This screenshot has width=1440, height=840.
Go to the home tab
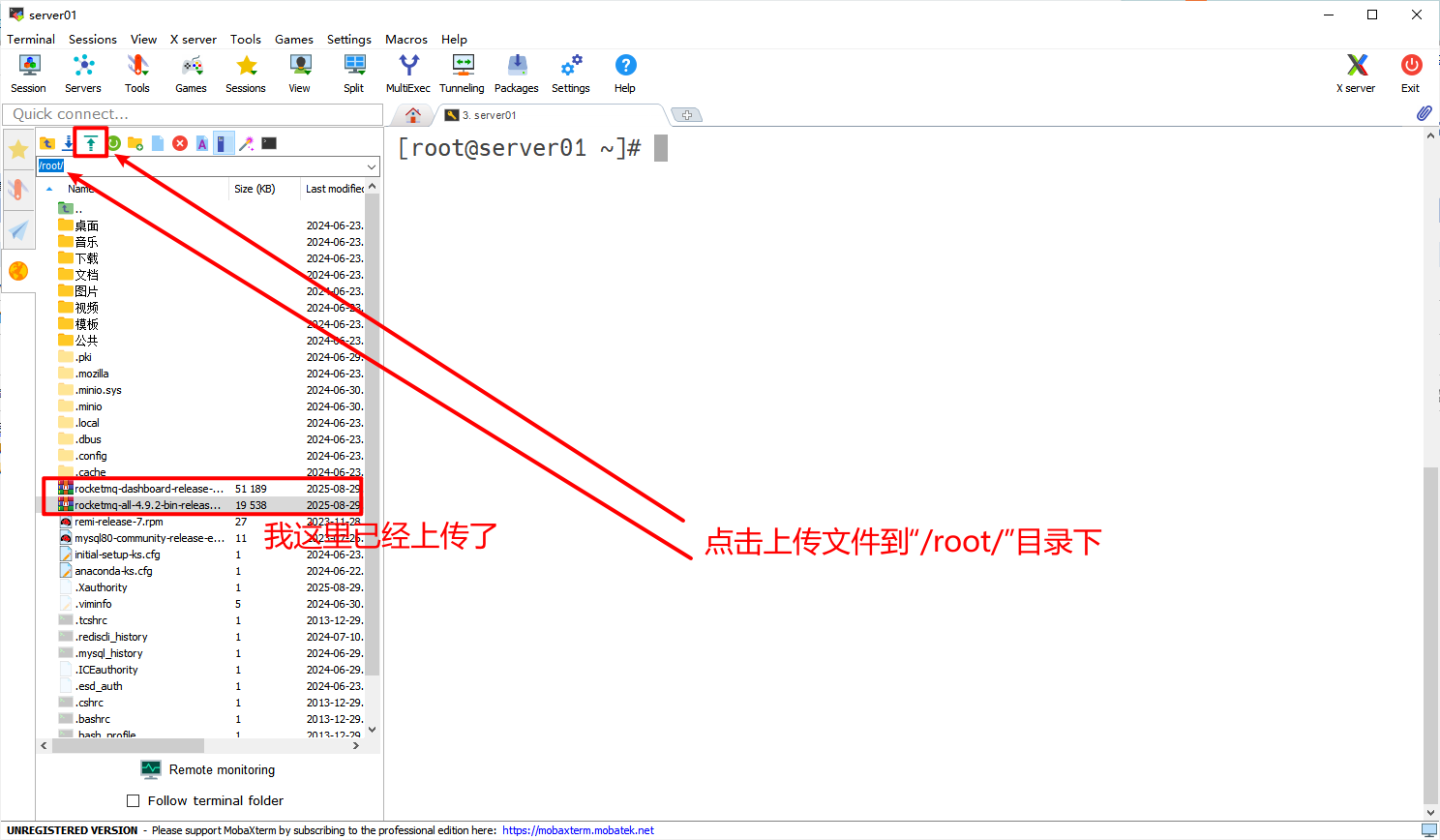(x=413, y=115)
